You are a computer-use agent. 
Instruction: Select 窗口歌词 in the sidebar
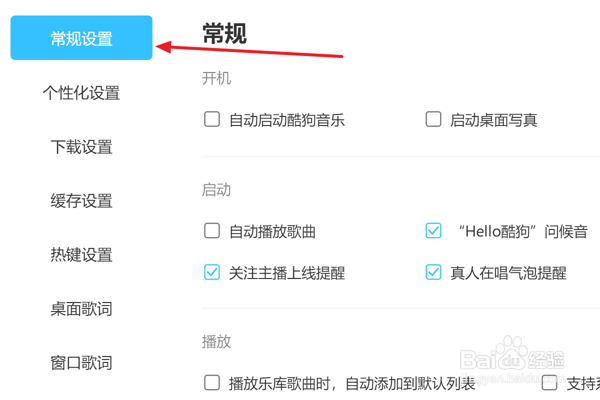(81, 363)
